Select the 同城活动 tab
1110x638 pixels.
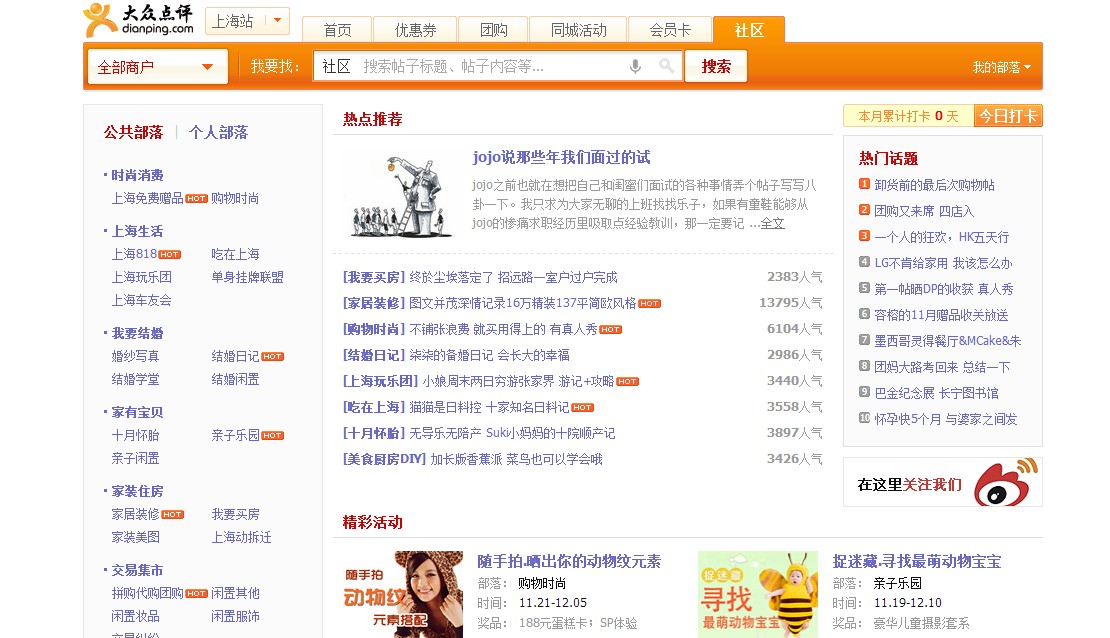click(x=577, y=30)
